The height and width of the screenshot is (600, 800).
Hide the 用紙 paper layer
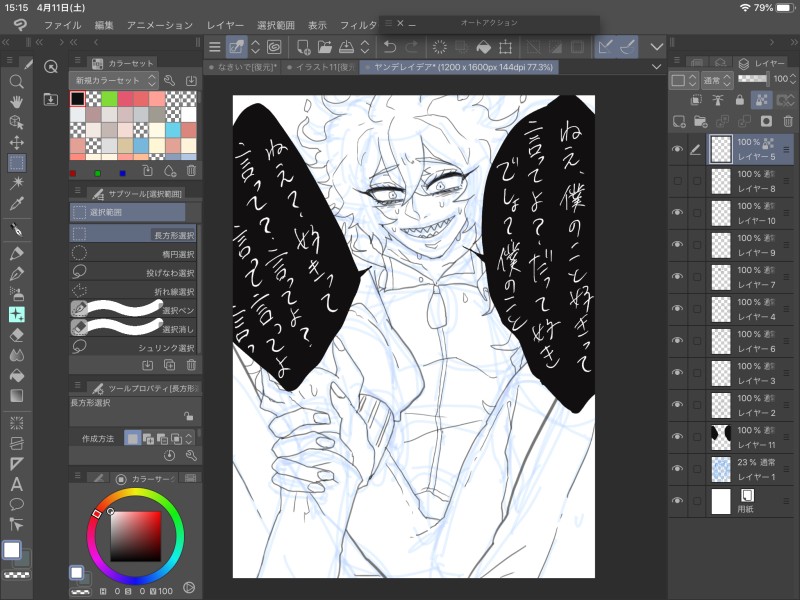[x=677, y=501]
